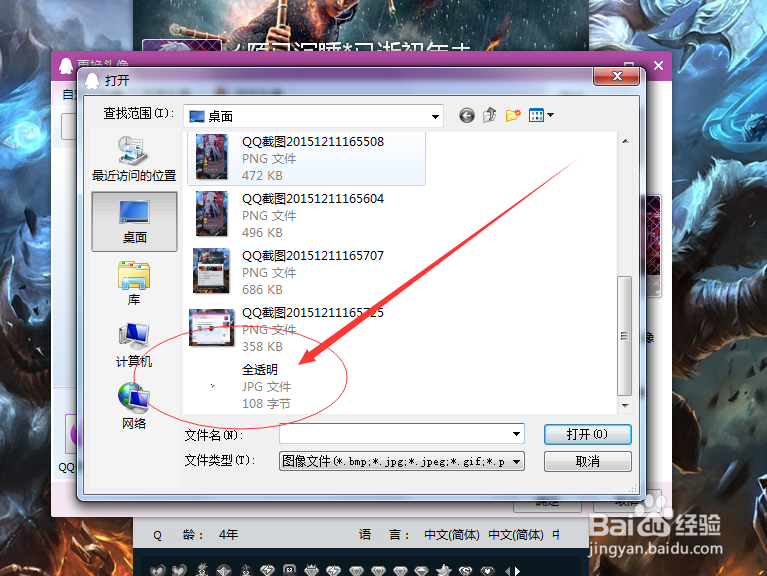Viewport: 767px width, 576px height.
Task: Select thumbnail of QQ截图20151211165725
Action: 212,327
